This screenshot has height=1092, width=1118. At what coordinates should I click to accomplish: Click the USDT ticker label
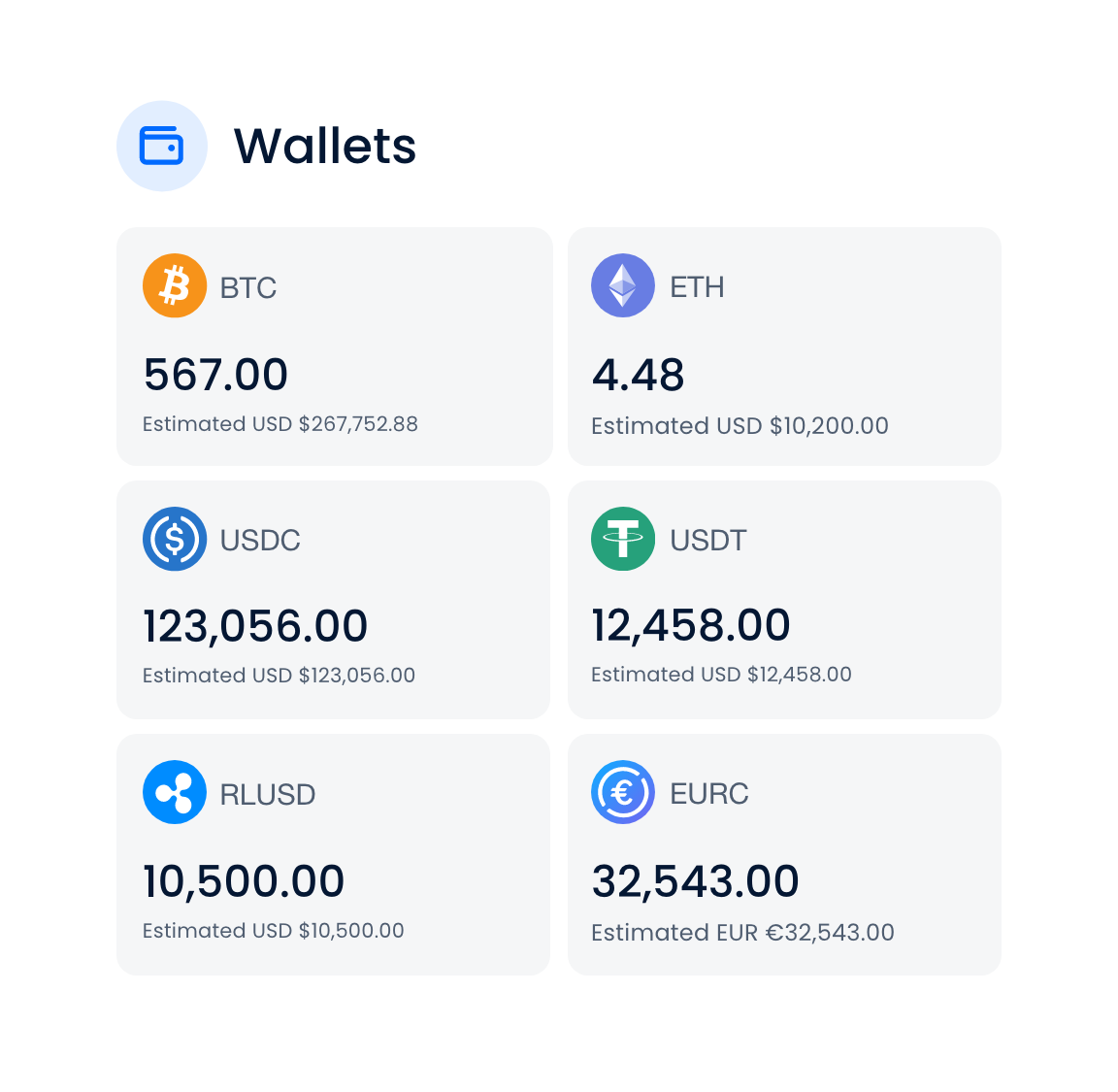point(708,541)
